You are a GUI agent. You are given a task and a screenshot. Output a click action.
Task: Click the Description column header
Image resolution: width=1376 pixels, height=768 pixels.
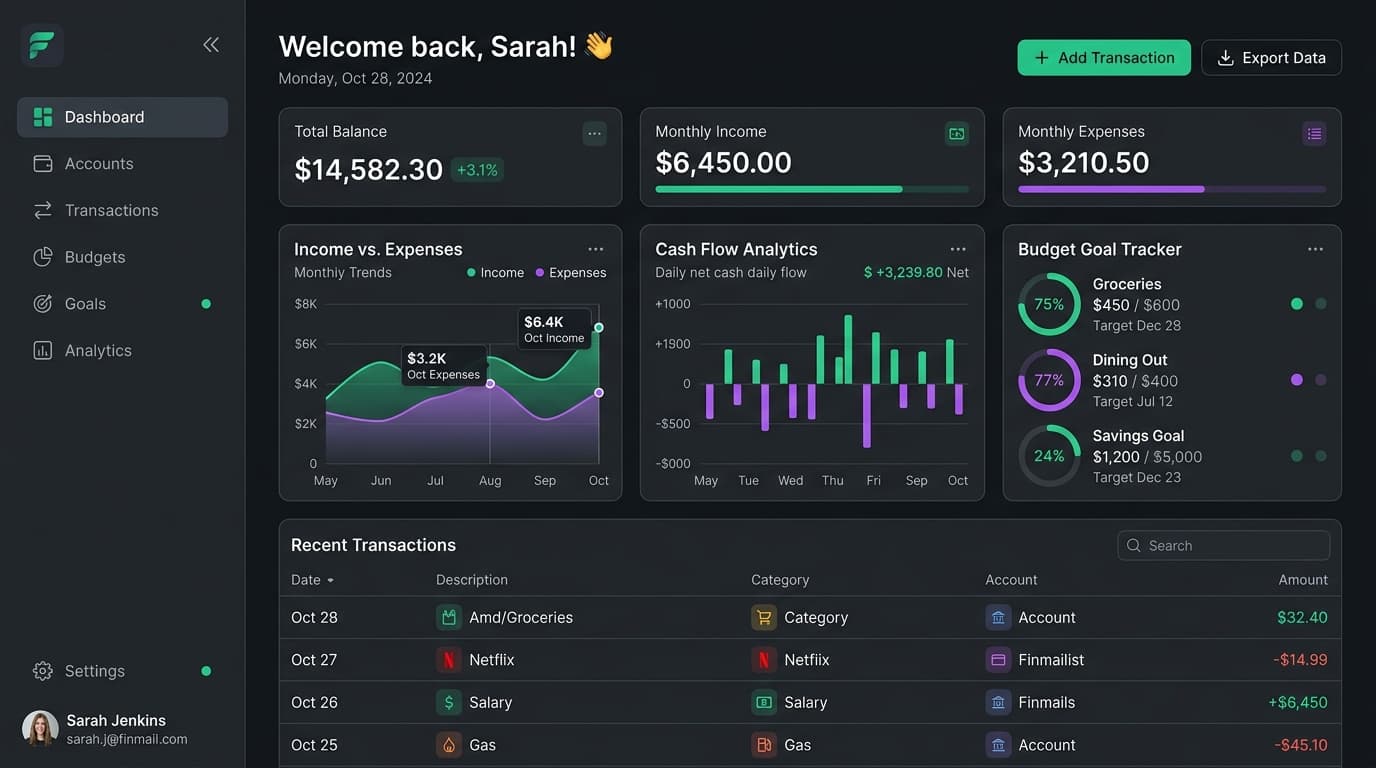coord(472,580)
